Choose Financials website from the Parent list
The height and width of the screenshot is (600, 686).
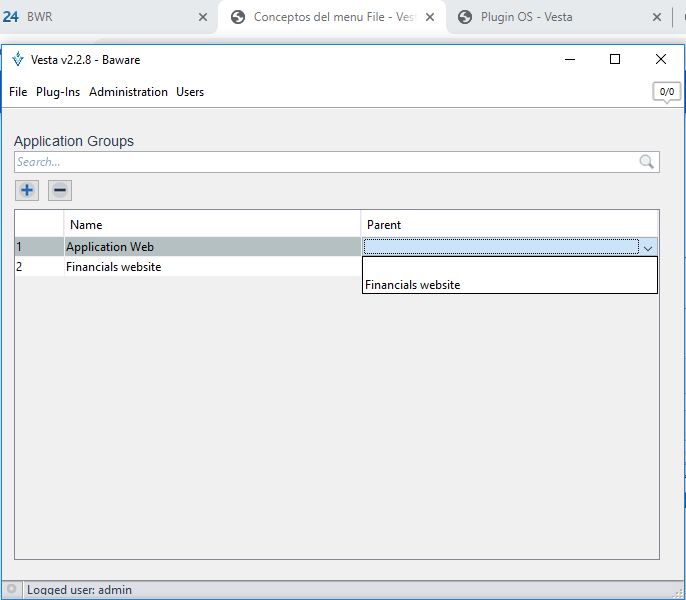point(412,285)
